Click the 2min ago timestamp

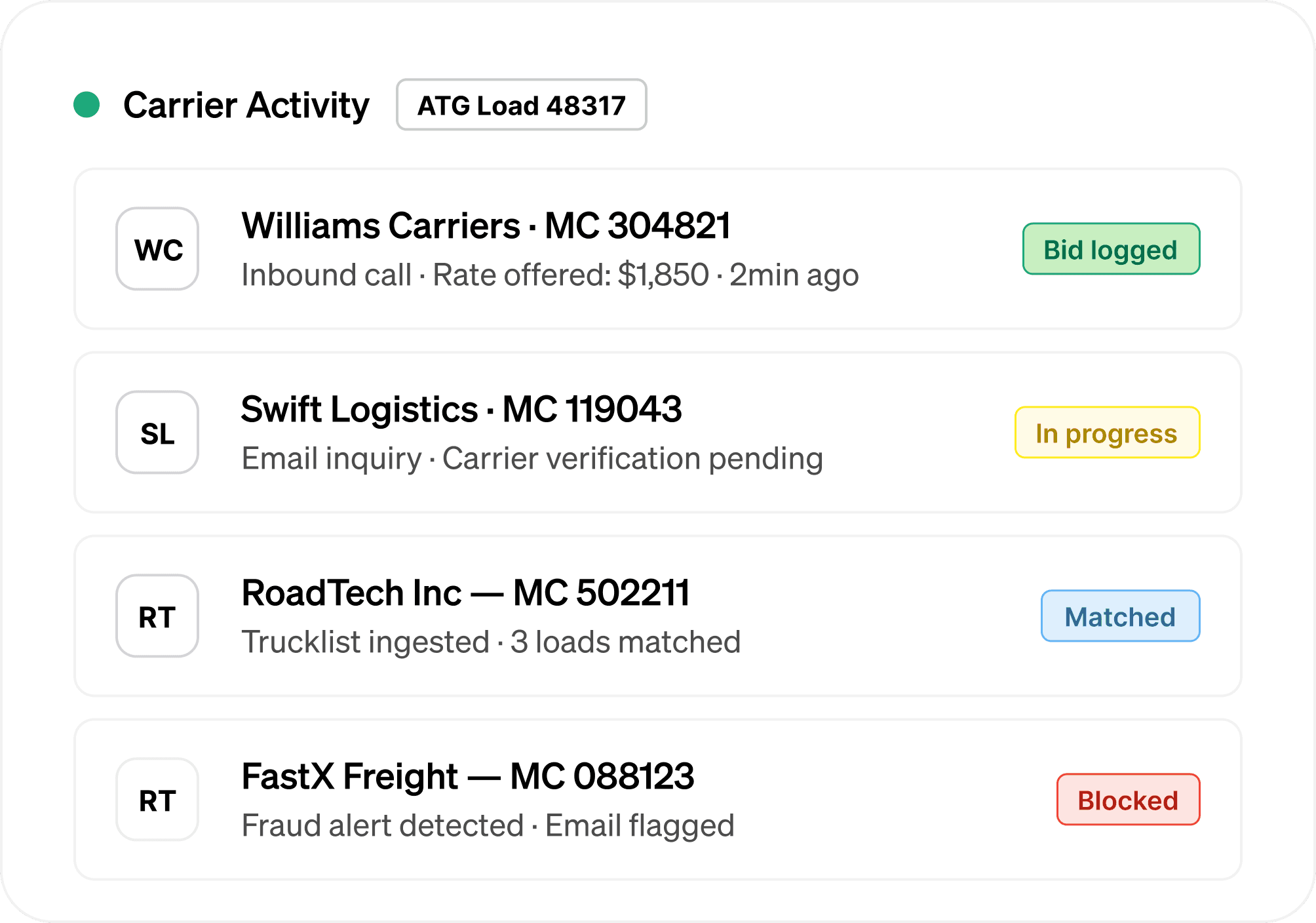[x=794, y=275]
